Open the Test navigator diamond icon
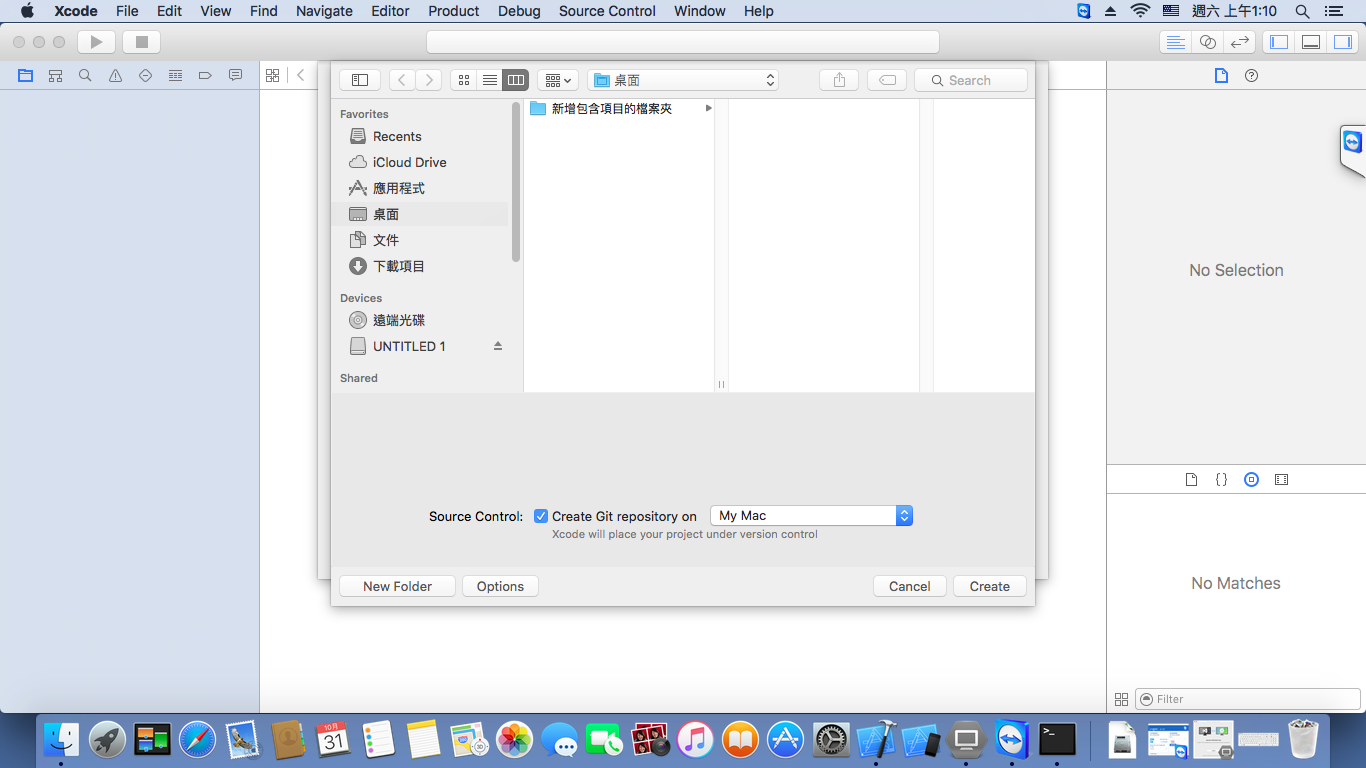 [x=145, y=75]
